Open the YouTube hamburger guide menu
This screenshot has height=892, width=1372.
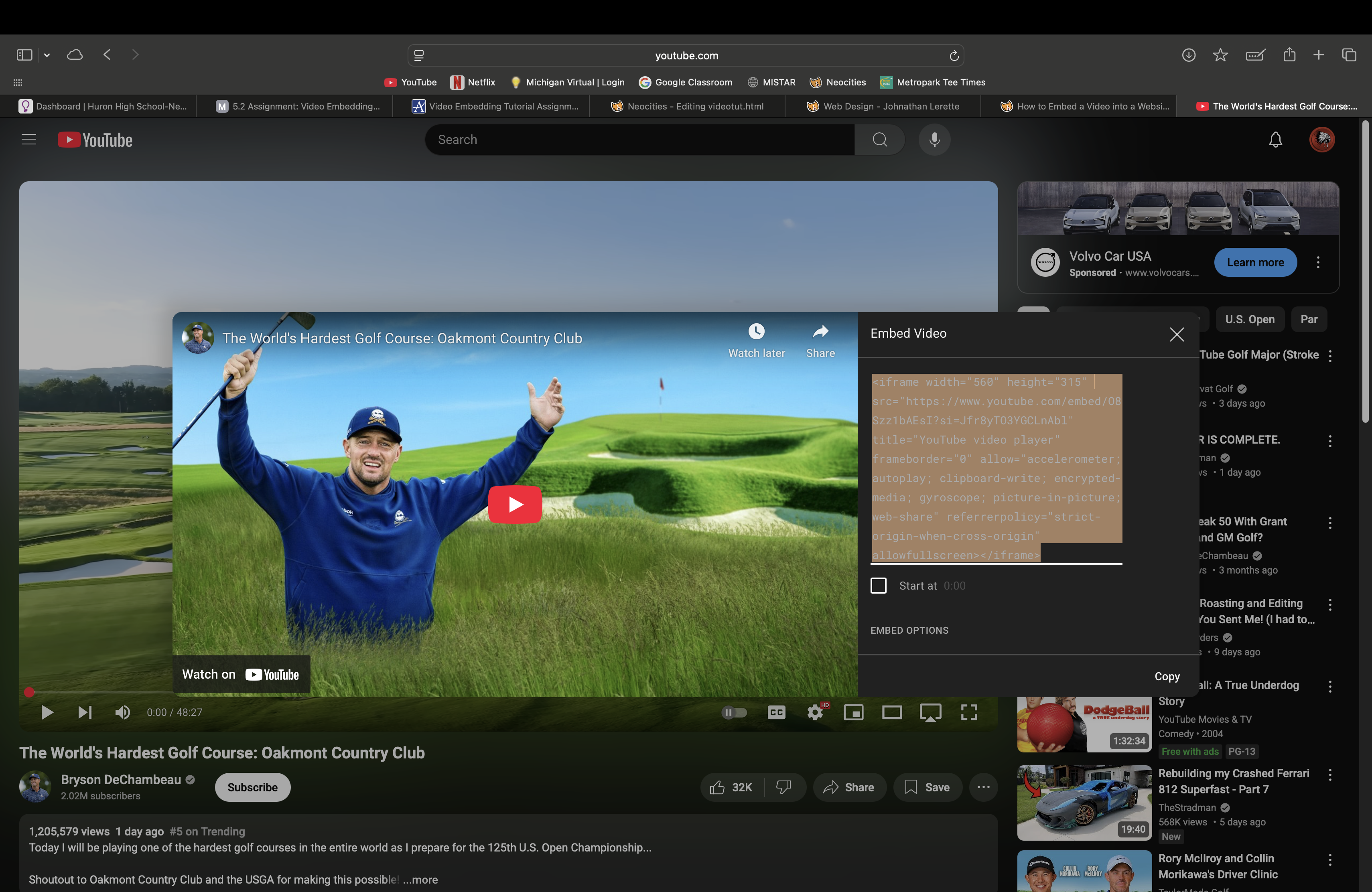(29, 140)
